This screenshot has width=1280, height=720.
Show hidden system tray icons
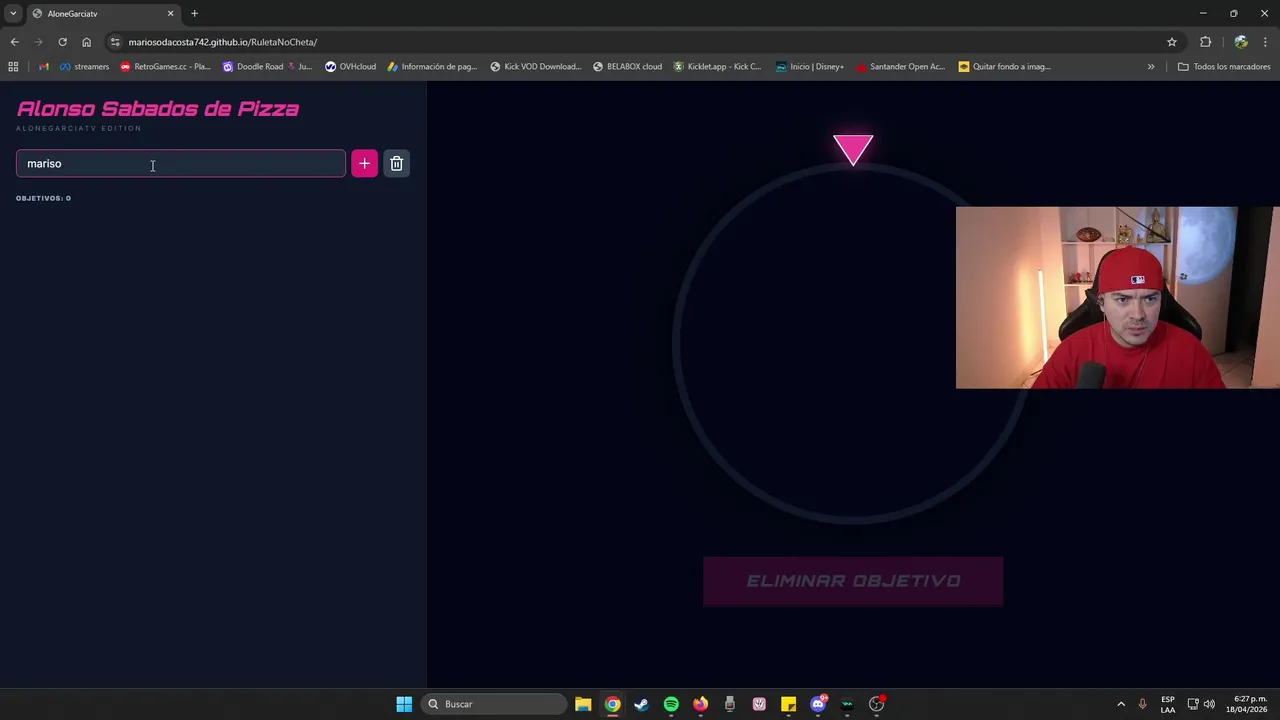click(1121, 704)
